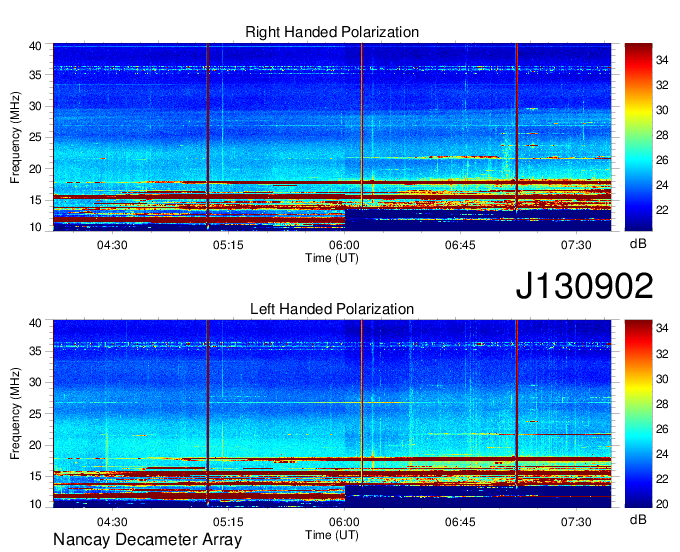
Task: Click the 32 label on the upper color bar
Action: coord(662,85)
